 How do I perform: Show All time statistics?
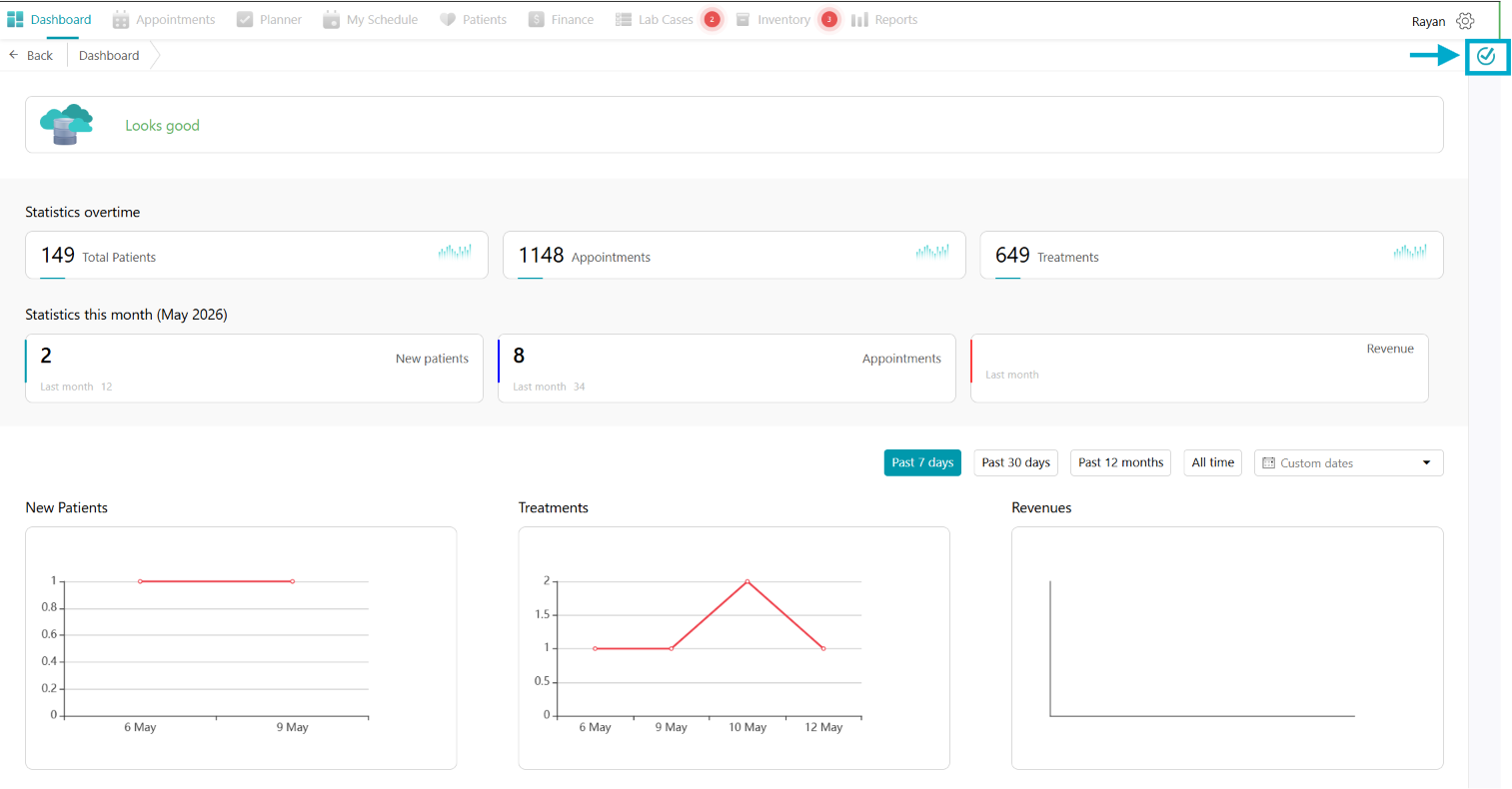pyautogui.click(x=1213, y=462)
